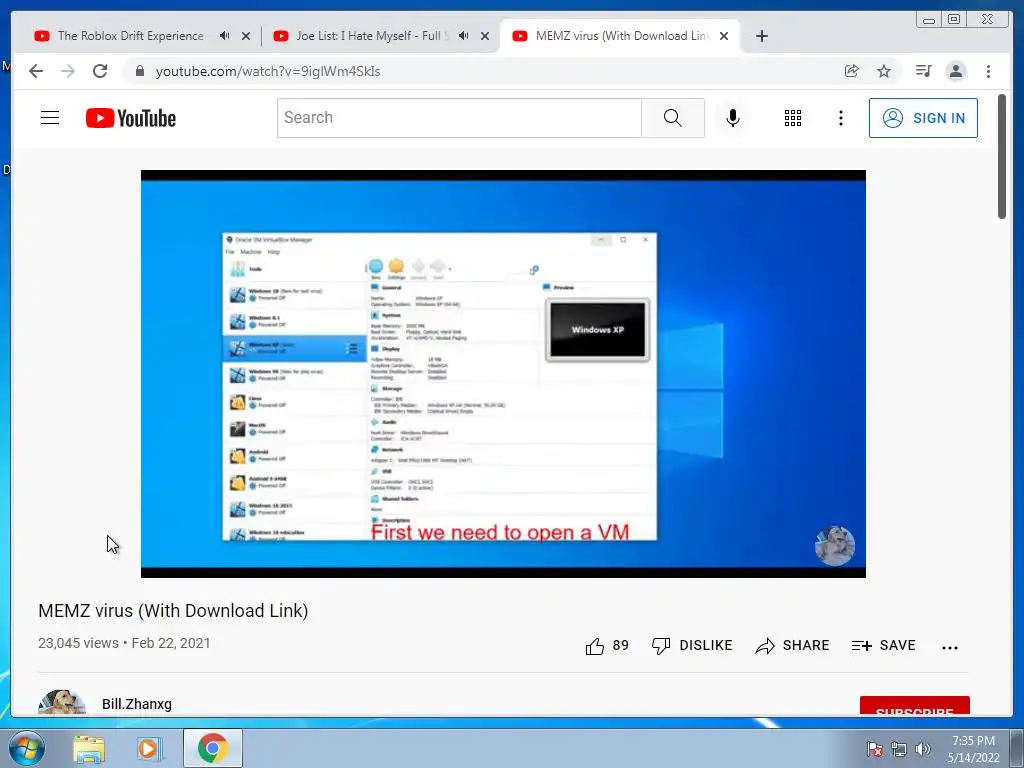Open the YouTube hamburger guide menu
The width and height of the screenshot is (1024, 768).
click(50, 118)
